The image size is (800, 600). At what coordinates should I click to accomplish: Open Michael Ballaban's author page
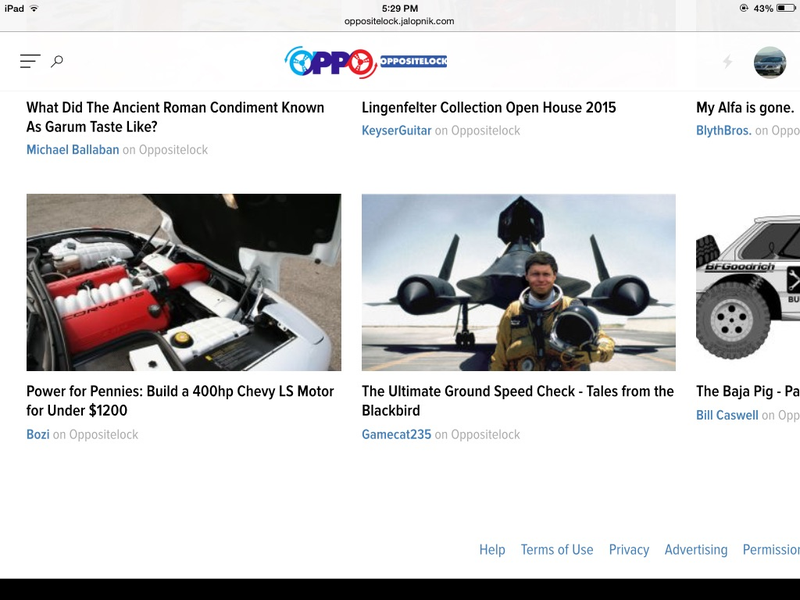(72, 149)
